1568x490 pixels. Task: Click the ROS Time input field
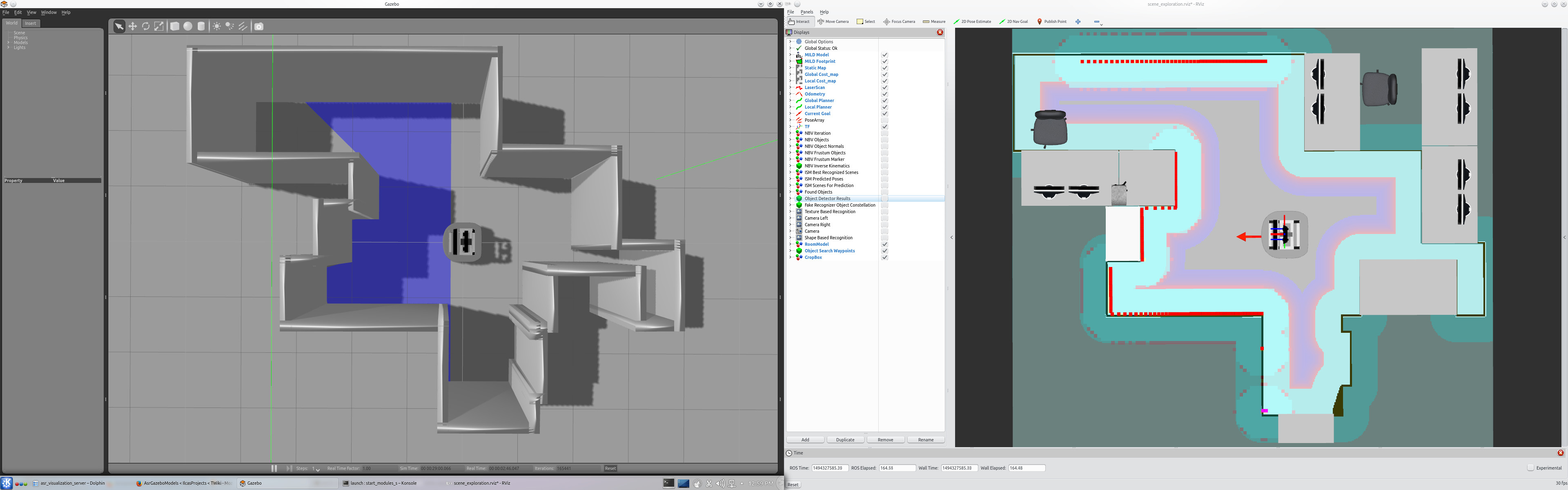click(x=830, y=468)
